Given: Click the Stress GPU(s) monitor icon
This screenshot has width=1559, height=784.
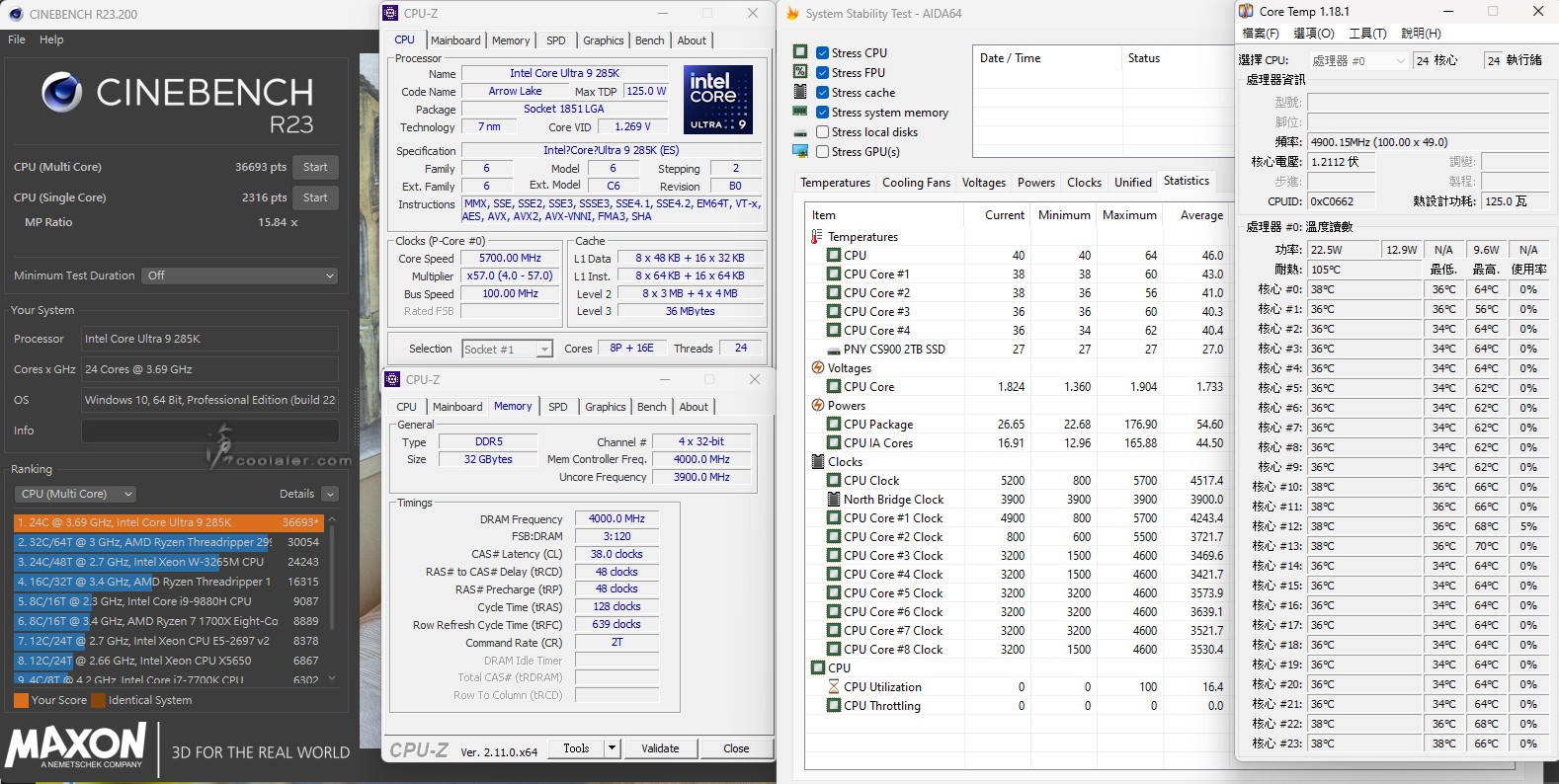Looking at the screenshot, I should coord(800,151).
